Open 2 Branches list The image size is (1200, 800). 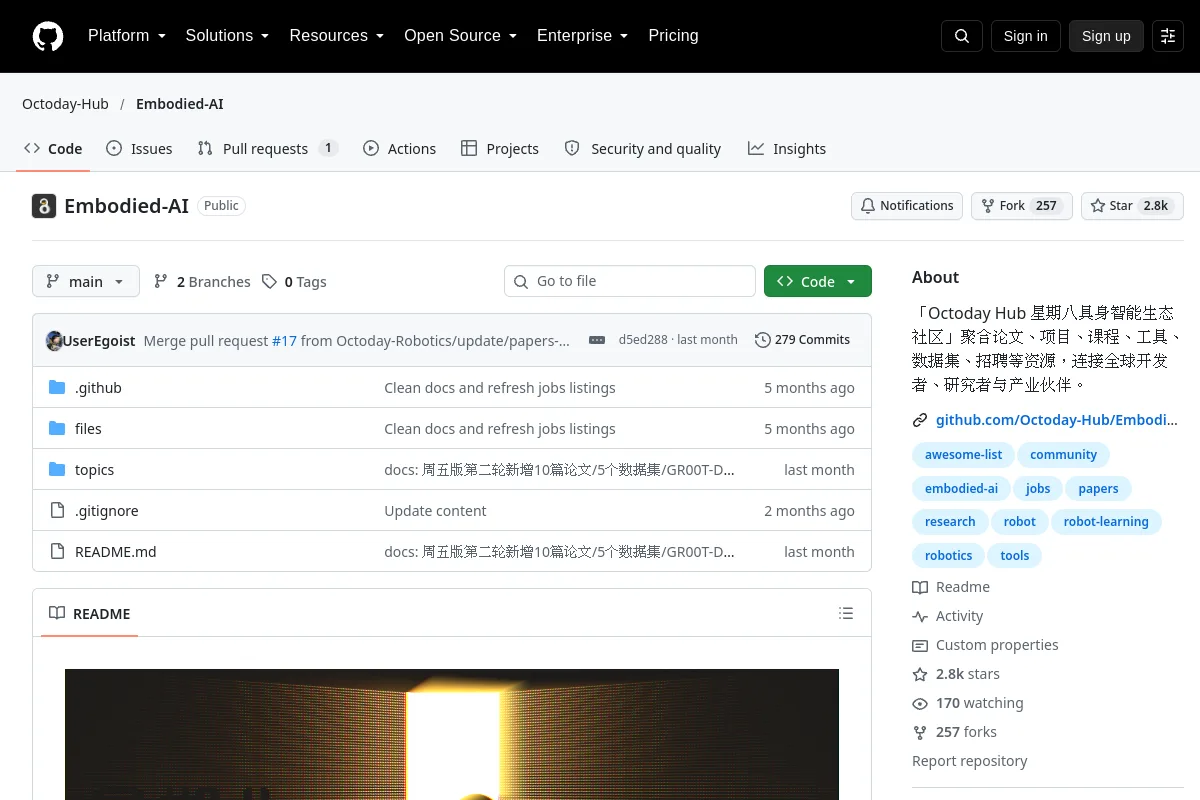coord(202,282)
